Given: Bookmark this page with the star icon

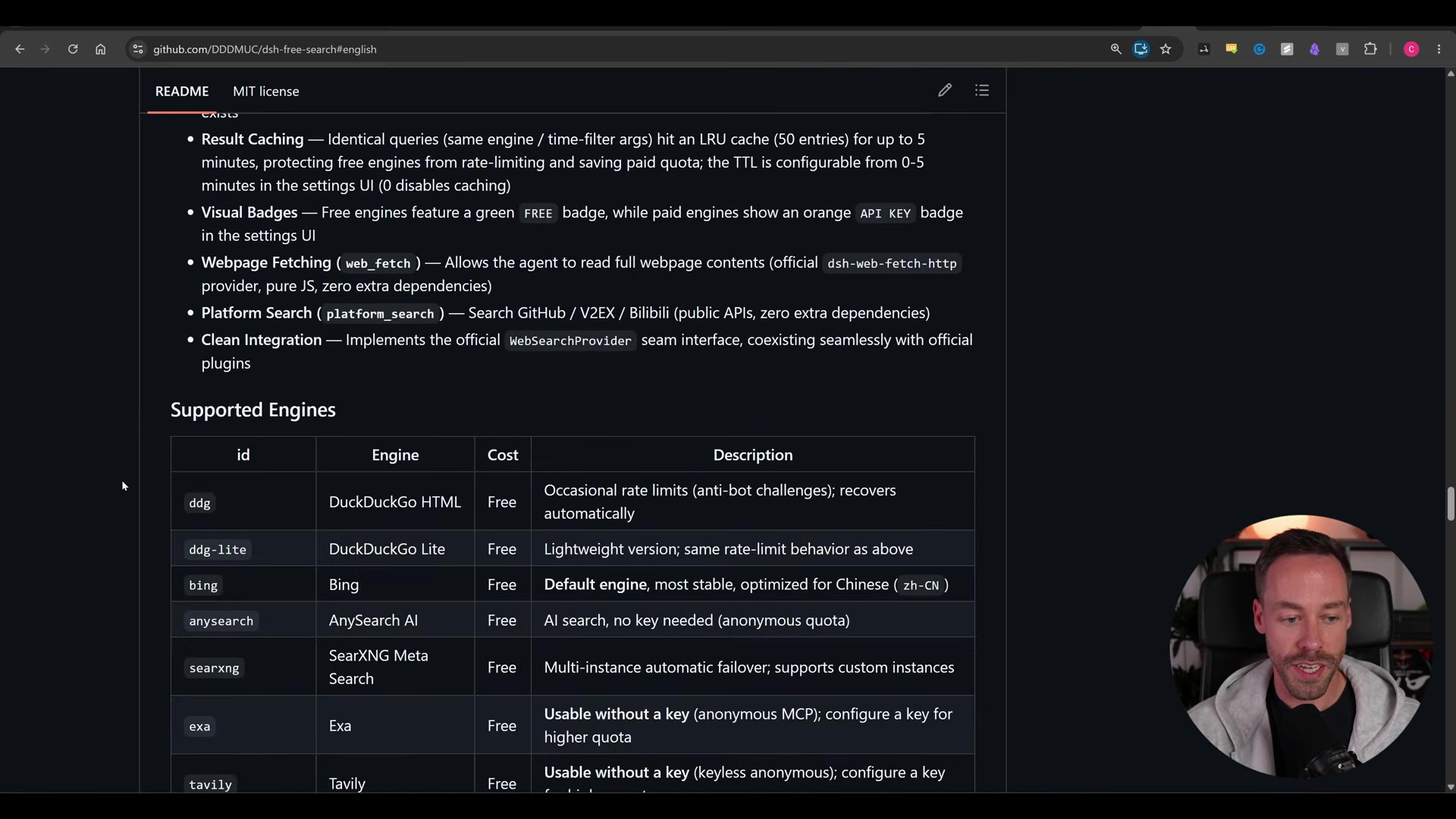Looking at the screenshot, I should click(x=1166, y=49).
